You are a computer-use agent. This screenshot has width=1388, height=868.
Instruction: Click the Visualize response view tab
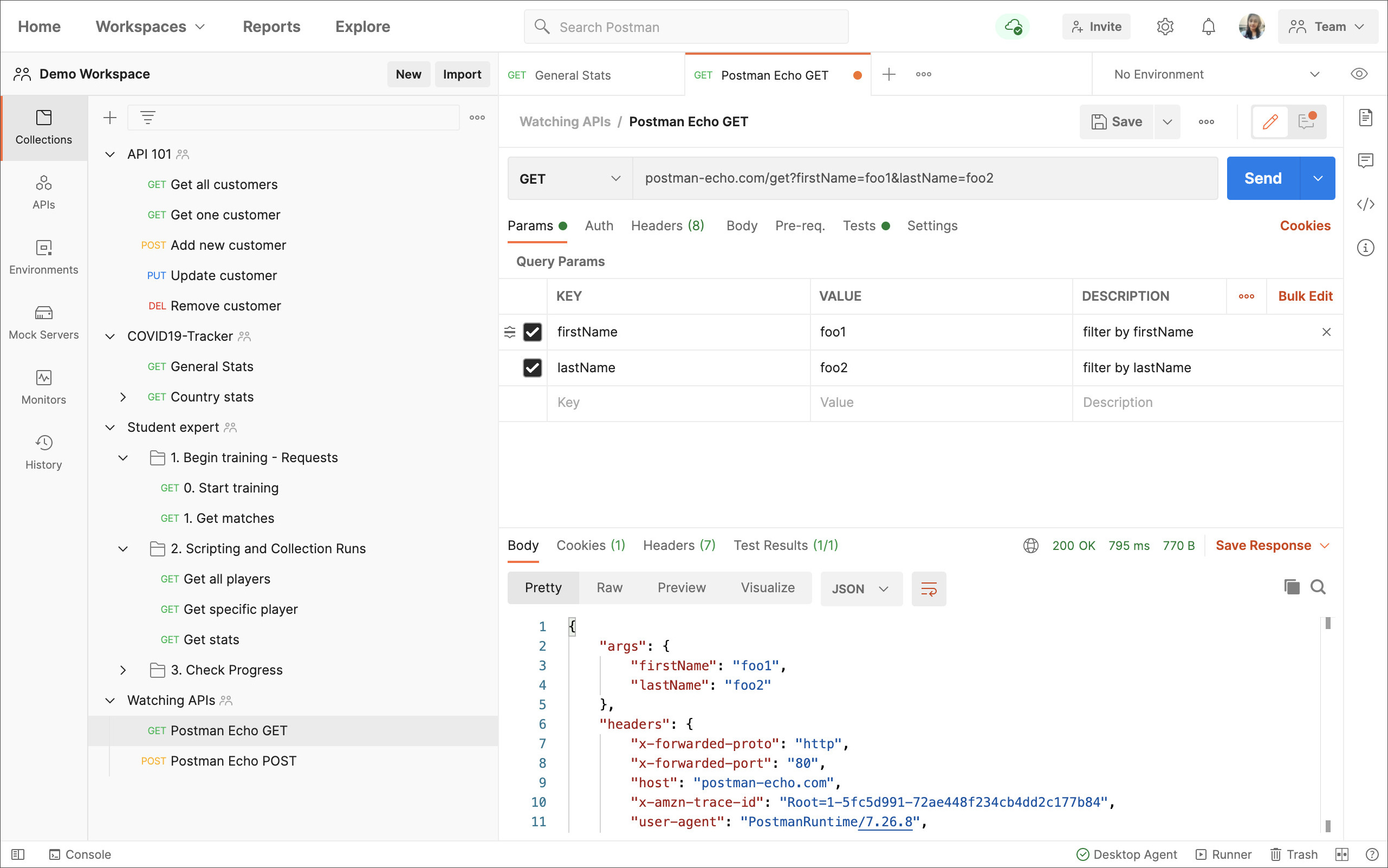pos(767,588)
